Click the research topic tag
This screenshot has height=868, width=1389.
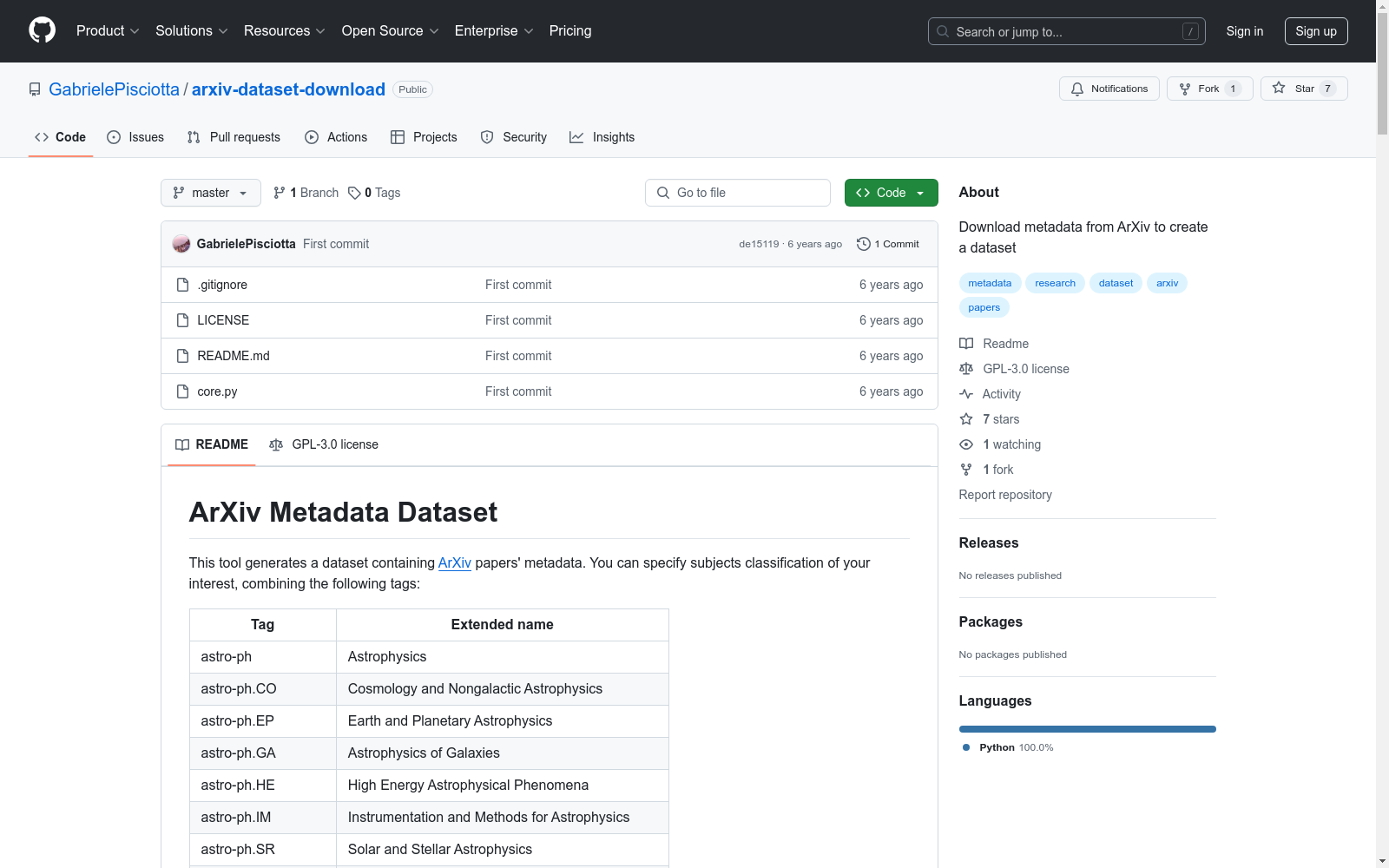tap(1055, 283)
